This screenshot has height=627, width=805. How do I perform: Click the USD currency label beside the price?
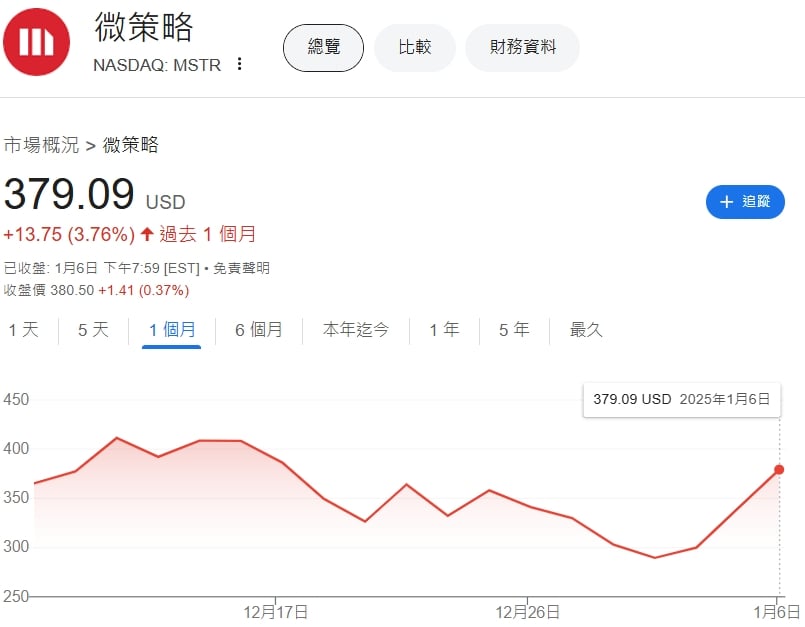click(165, 202)
